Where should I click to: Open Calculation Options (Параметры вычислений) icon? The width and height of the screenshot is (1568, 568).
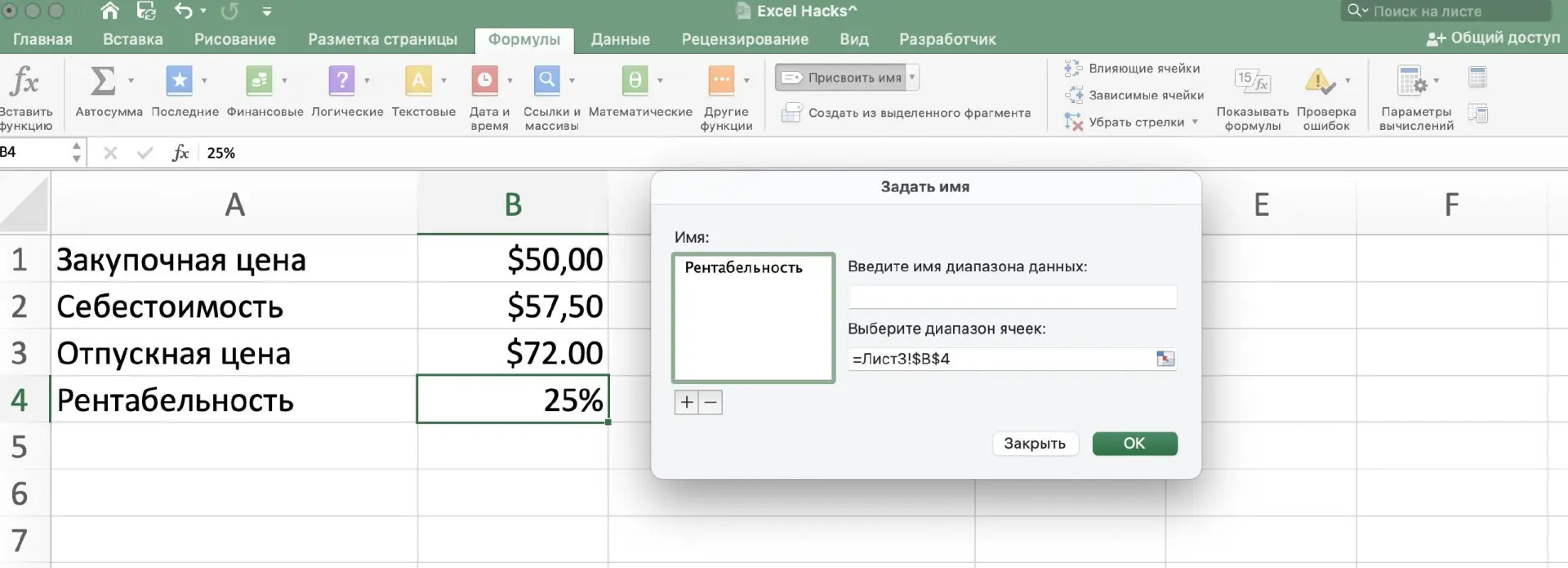point(1412,82)
